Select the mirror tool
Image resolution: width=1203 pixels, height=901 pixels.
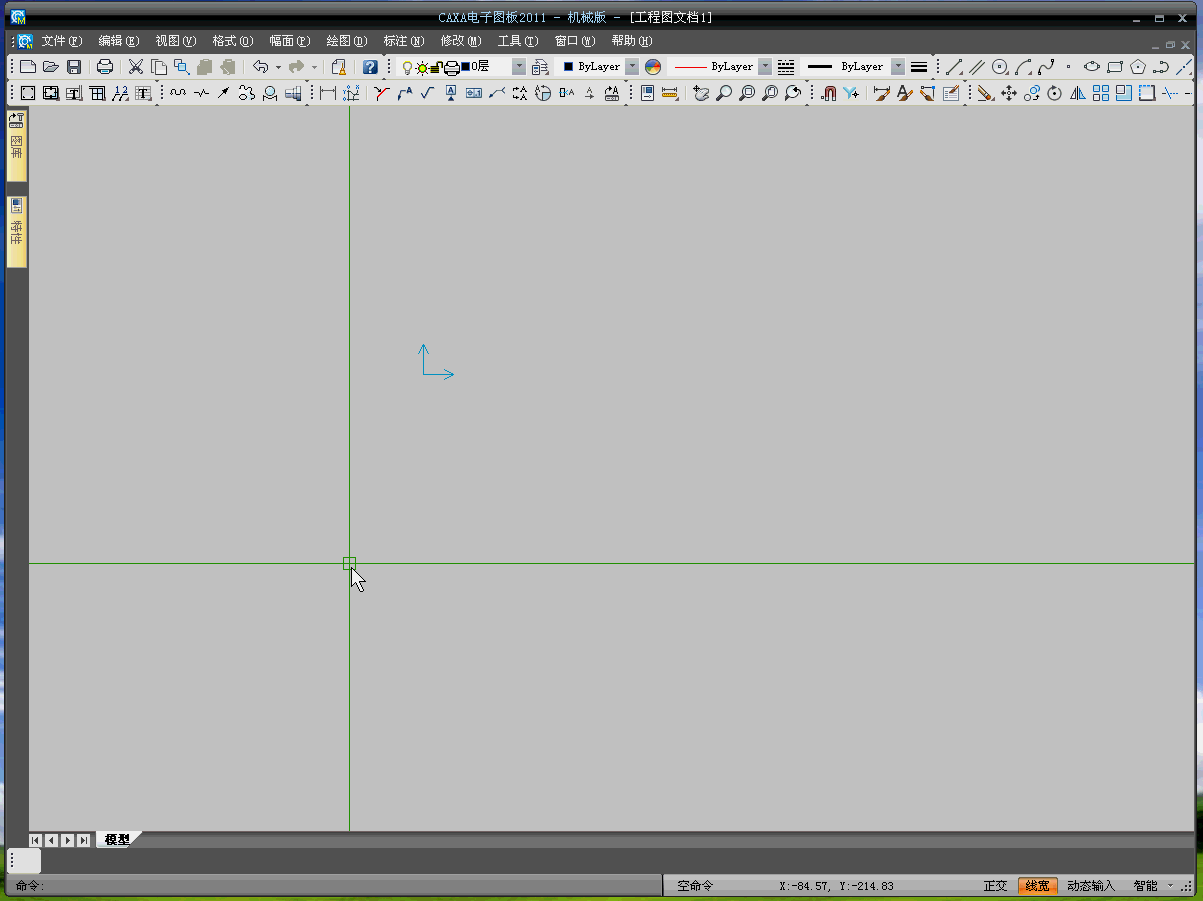tap(1078, 93)
